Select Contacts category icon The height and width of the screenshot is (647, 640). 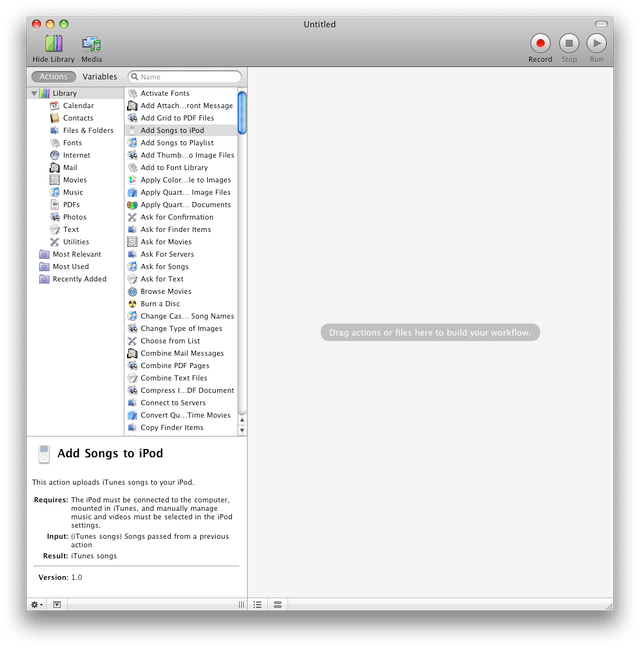tap(54, 118)
